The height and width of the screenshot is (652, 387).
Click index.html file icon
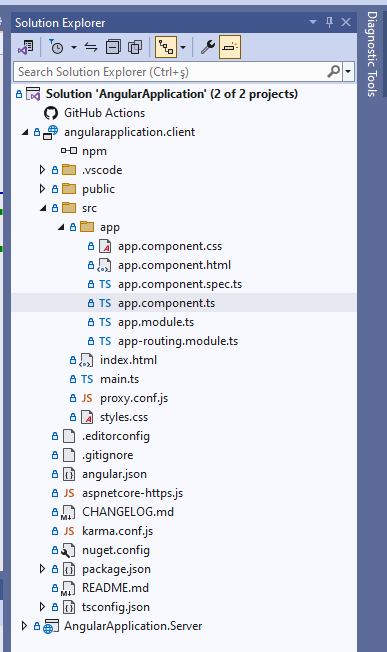(86, 360)
